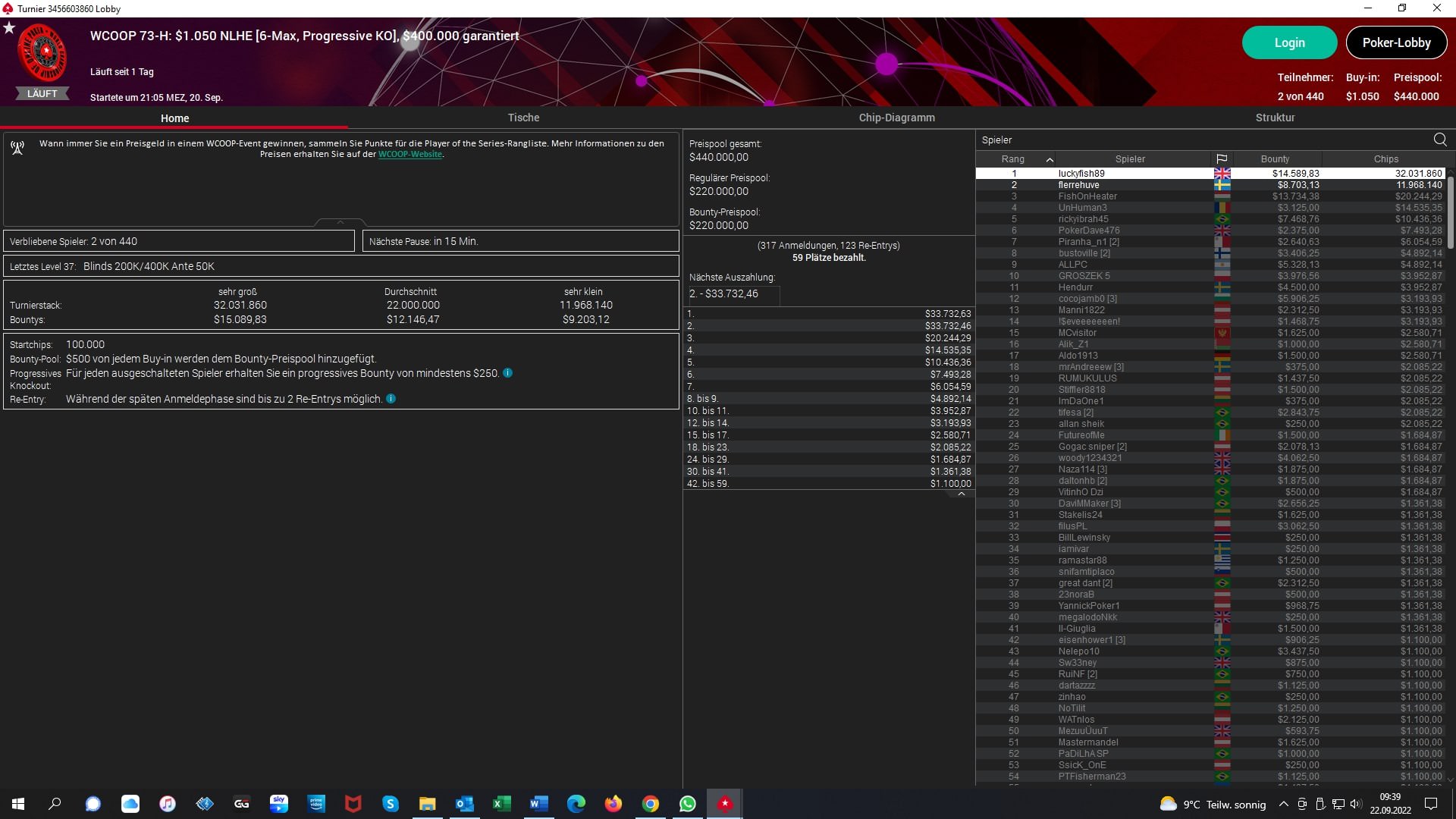Follow the WCOOP-Website link
Viewport: 1456px width, 819px height.
(x=409, y=154)
